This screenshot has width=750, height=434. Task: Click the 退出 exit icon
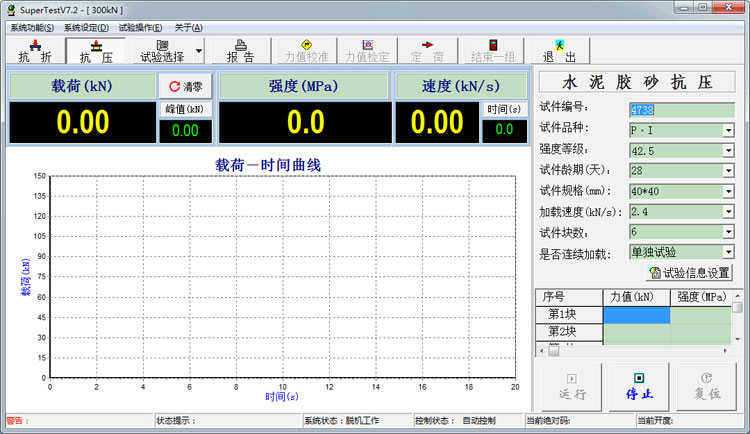coord(559,50)
